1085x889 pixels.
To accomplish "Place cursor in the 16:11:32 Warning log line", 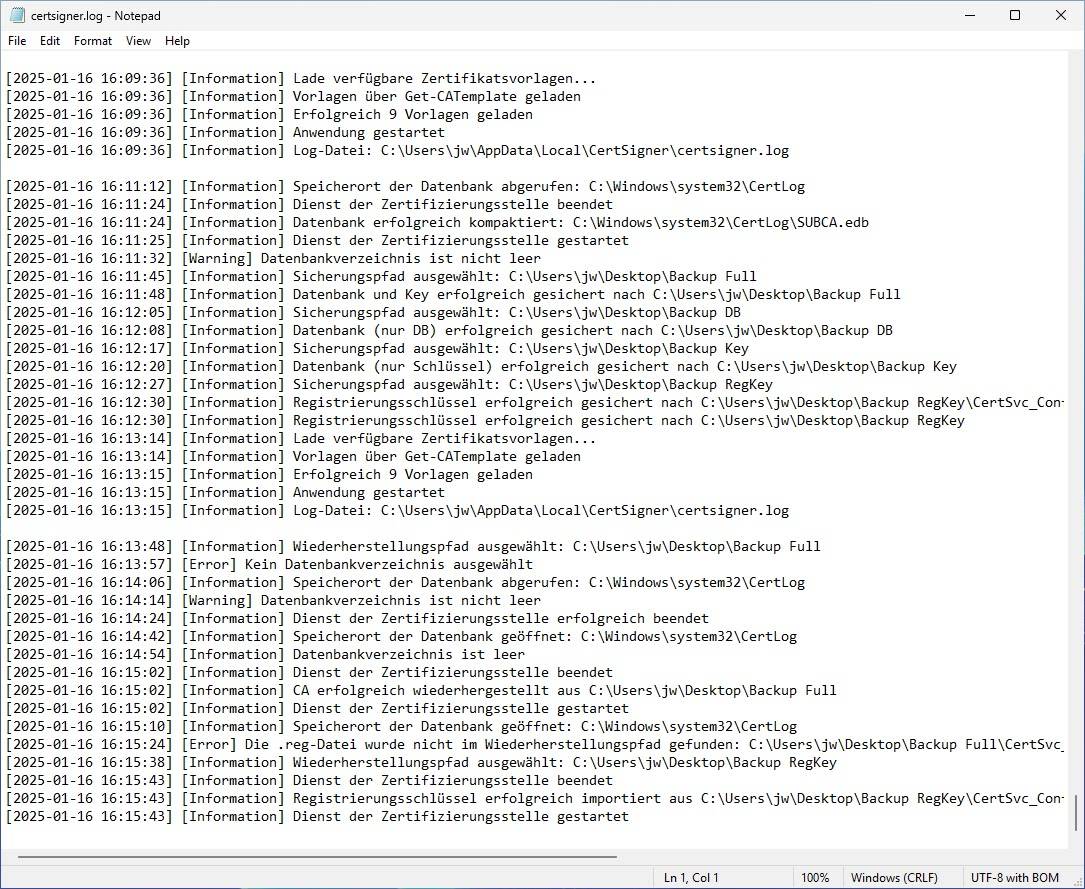I will click(x=400, y=258).
